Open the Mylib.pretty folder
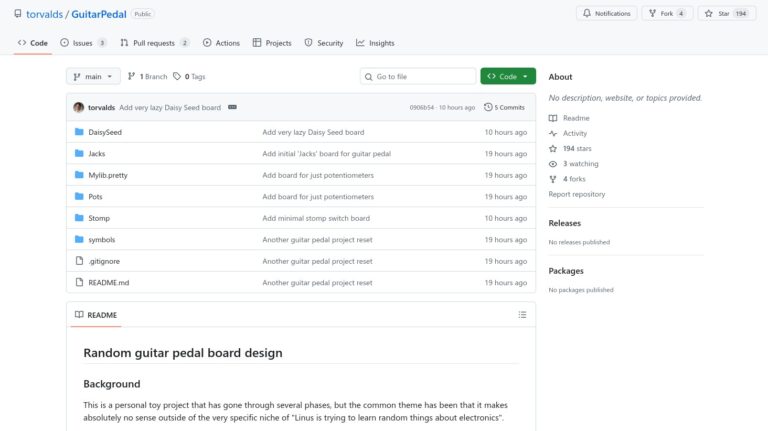 click(x=108, y=175)
